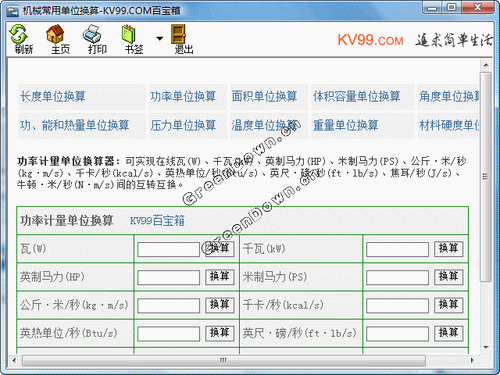Open the 书签 bookmark icon

click(x=129, y=34)
